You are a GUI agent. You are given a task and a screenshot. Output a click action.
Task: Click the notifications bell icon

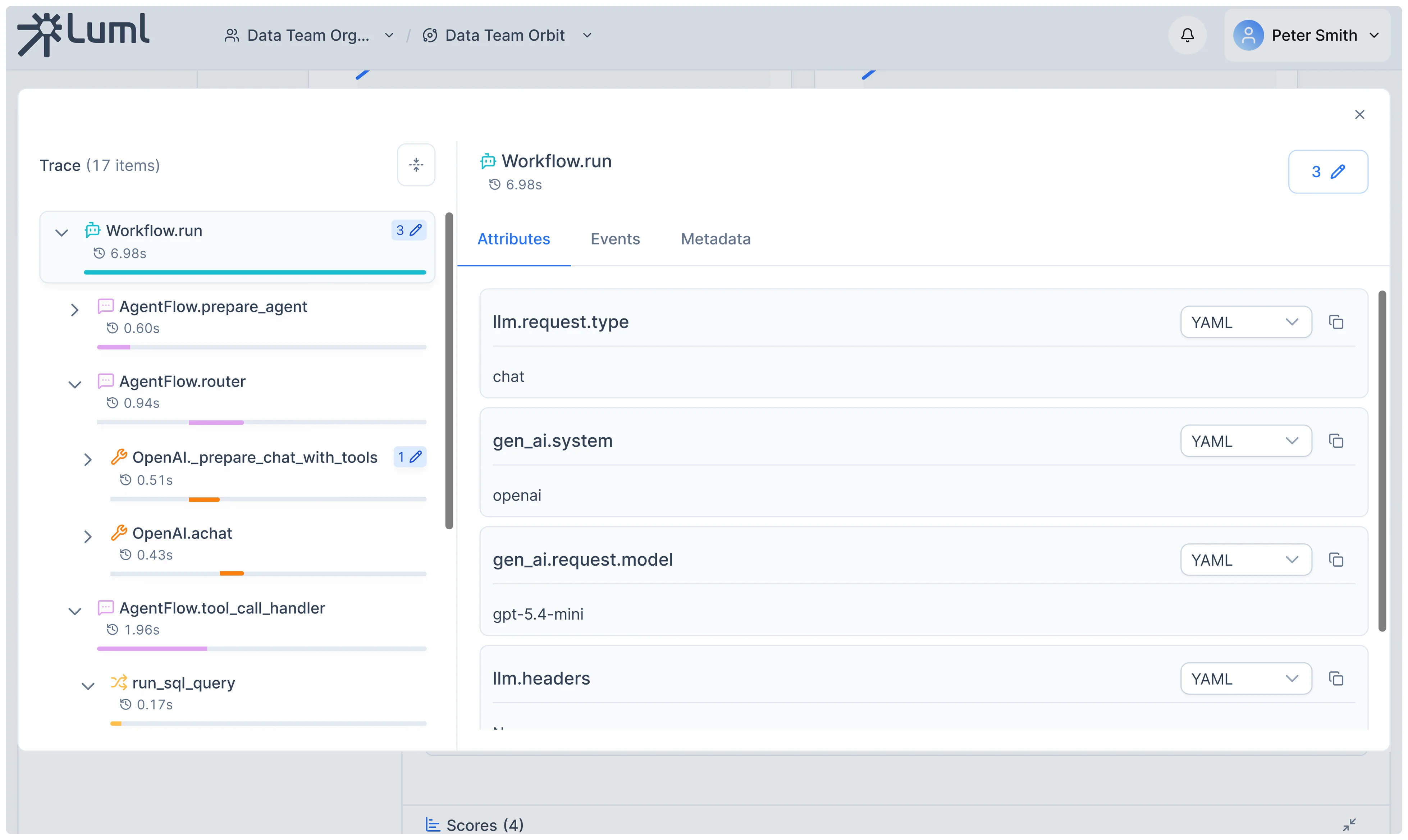pos(1187,35)
